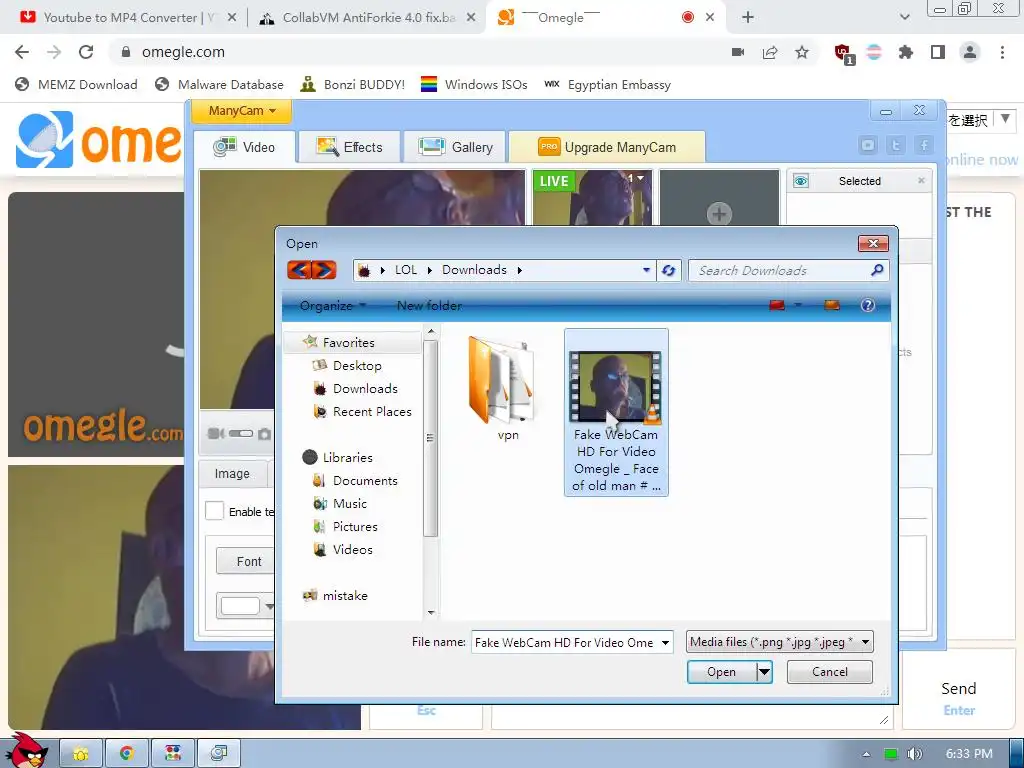Expand the address path history dropdown
Viewport: 1024px width, 768px height.
(646, 270)
